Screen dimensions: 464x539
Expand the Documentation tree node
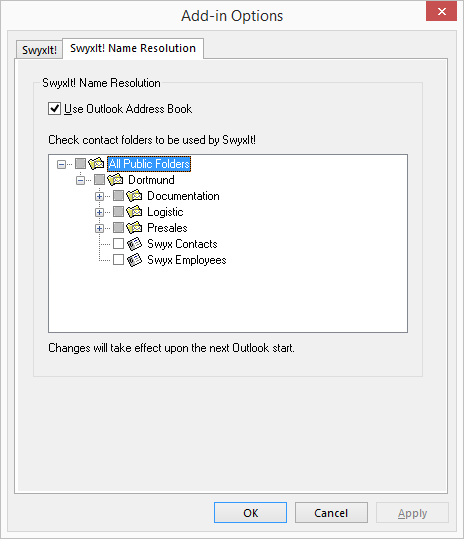coord(99,196)
